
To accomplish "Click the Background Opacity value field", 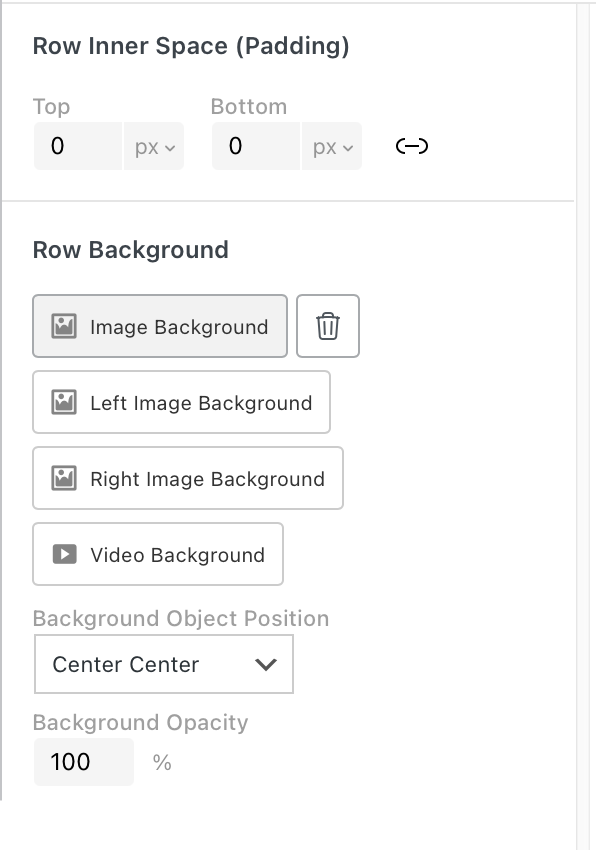I will tap(83, 762).
